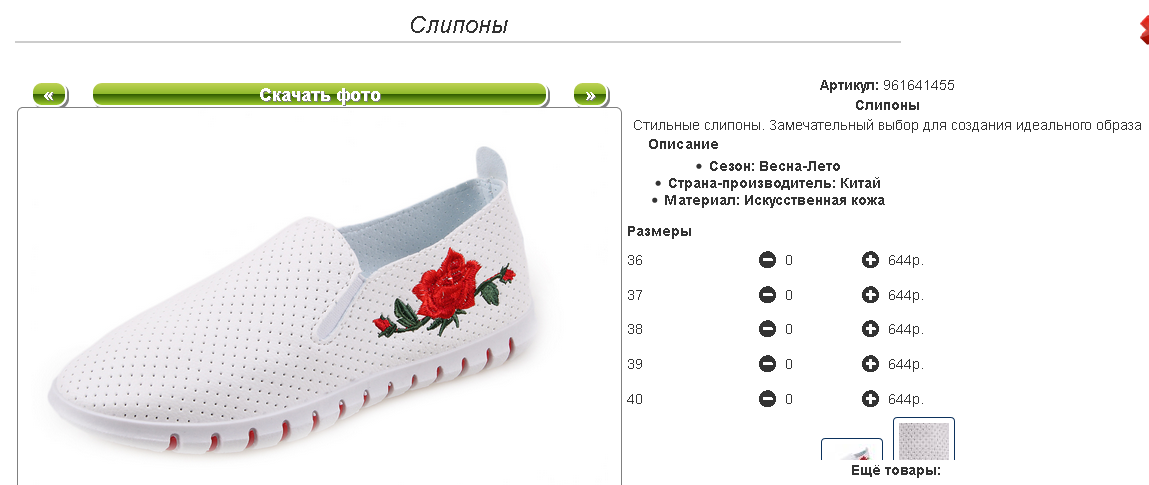Add one pair of size 40

click(870, 399)
